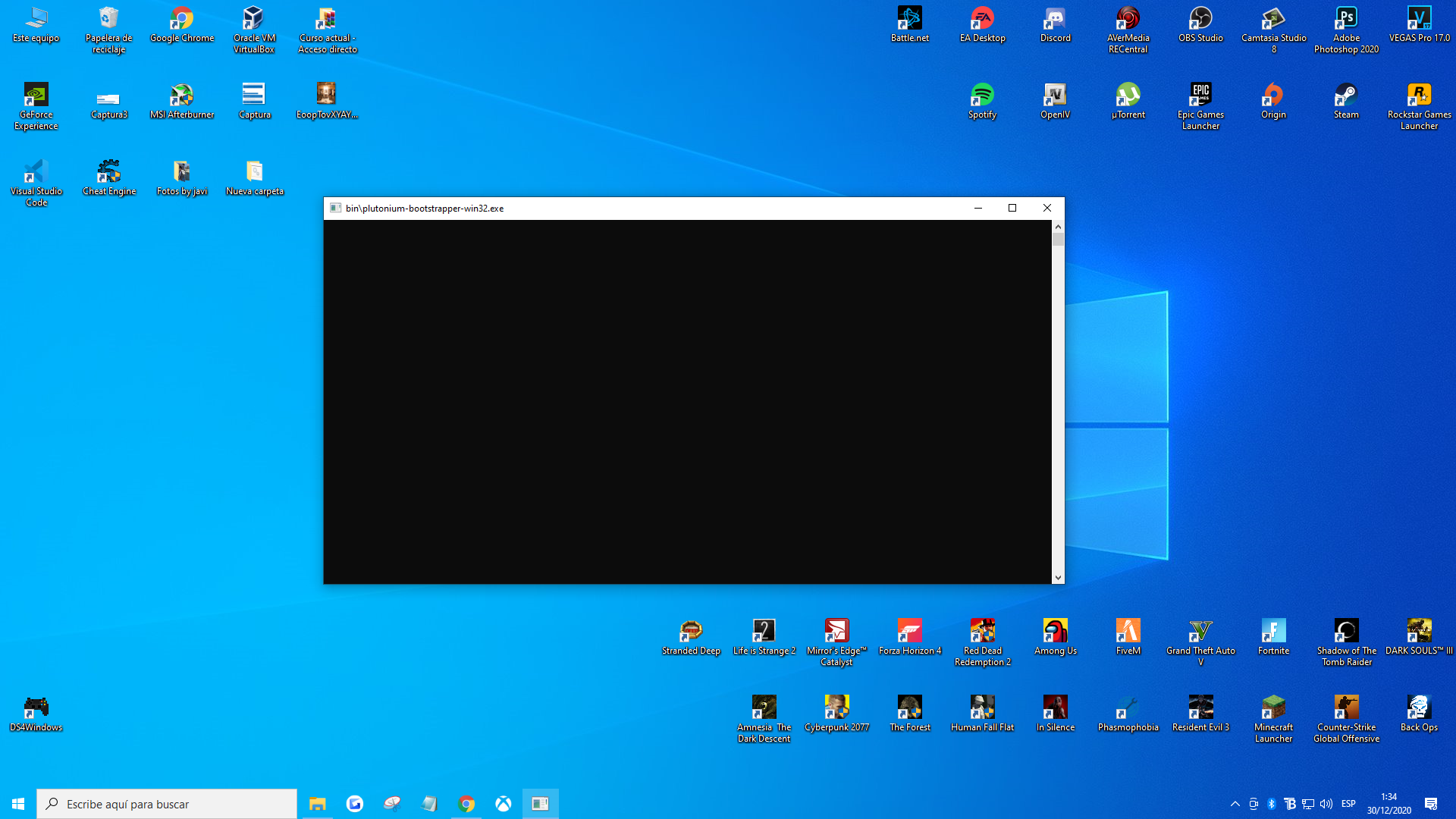
Task: Open the clock and date flyout
Action: tap(1389, 804)
